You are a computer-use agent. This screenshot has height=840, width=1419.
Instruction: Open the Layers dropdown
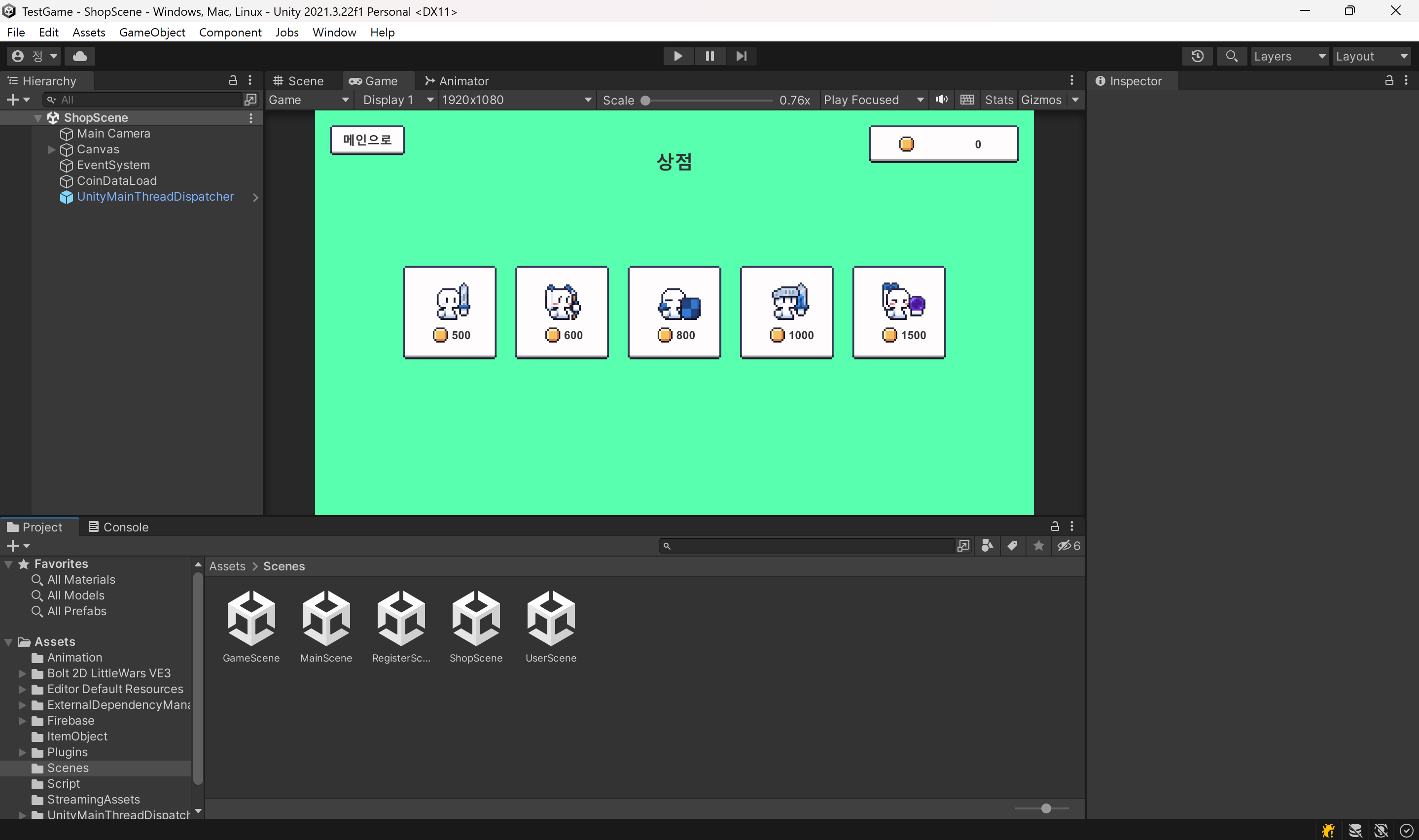click(1289, 56)
